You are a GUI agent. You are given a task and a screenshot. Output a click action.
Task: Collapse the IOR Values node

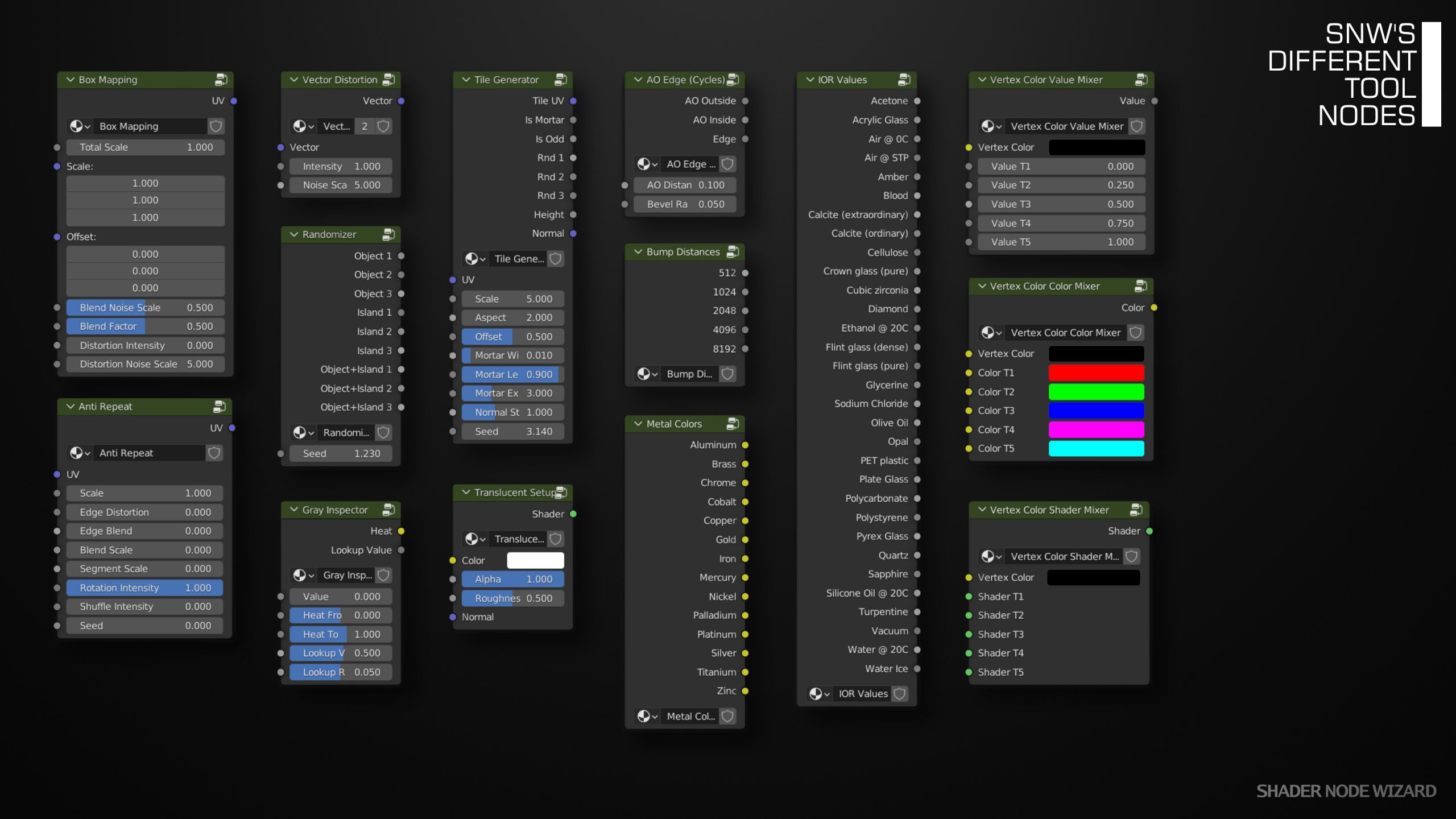(810, 80)
